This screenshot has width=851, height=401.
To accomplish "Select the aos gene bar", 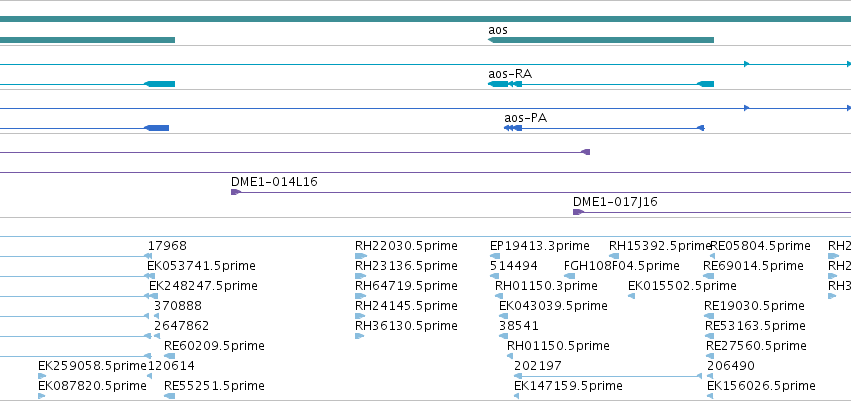I will [x=601, y=40].
